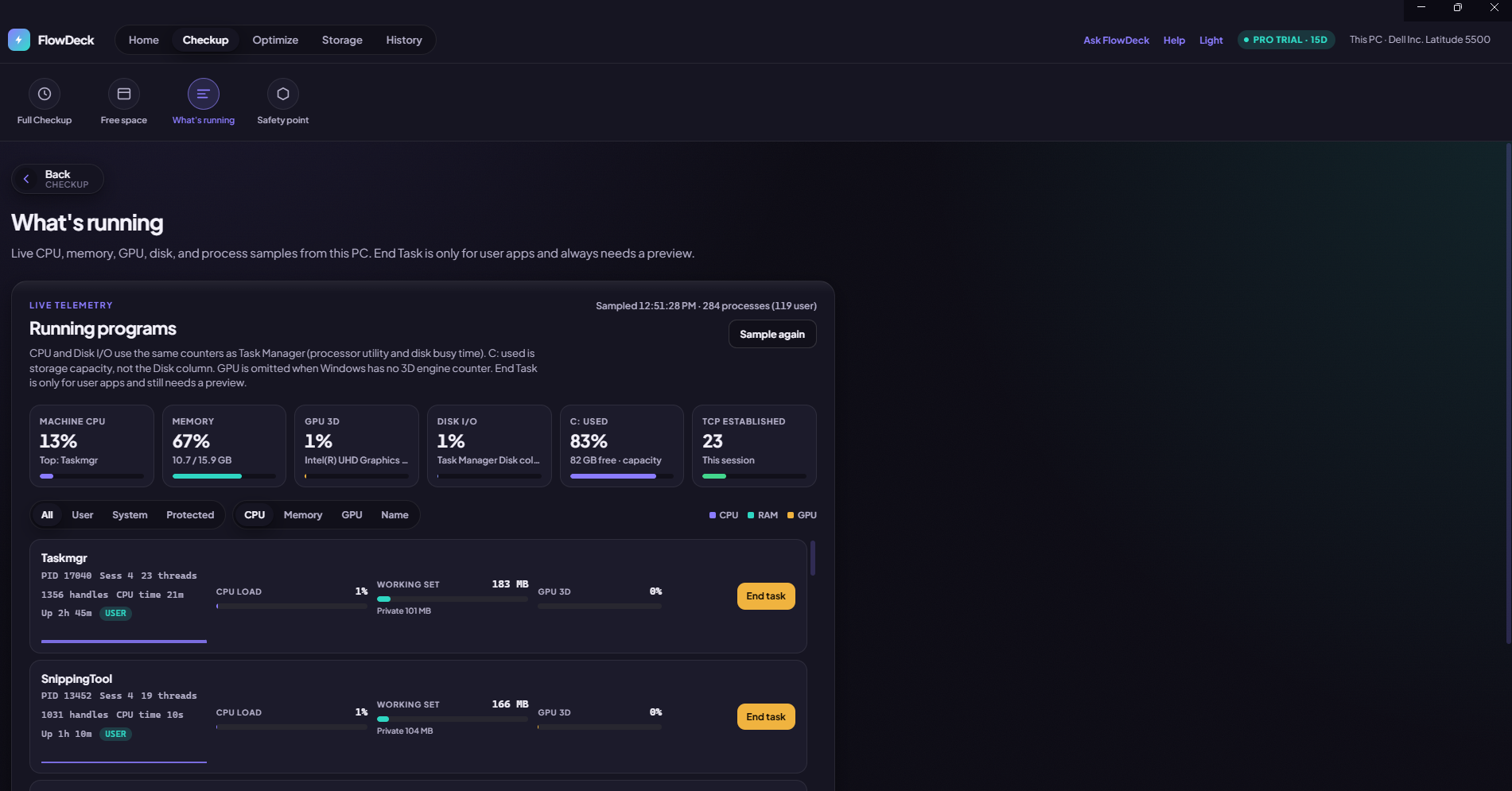
Task: Click the 'Private 101 MB' value
Action: [404, 611]
